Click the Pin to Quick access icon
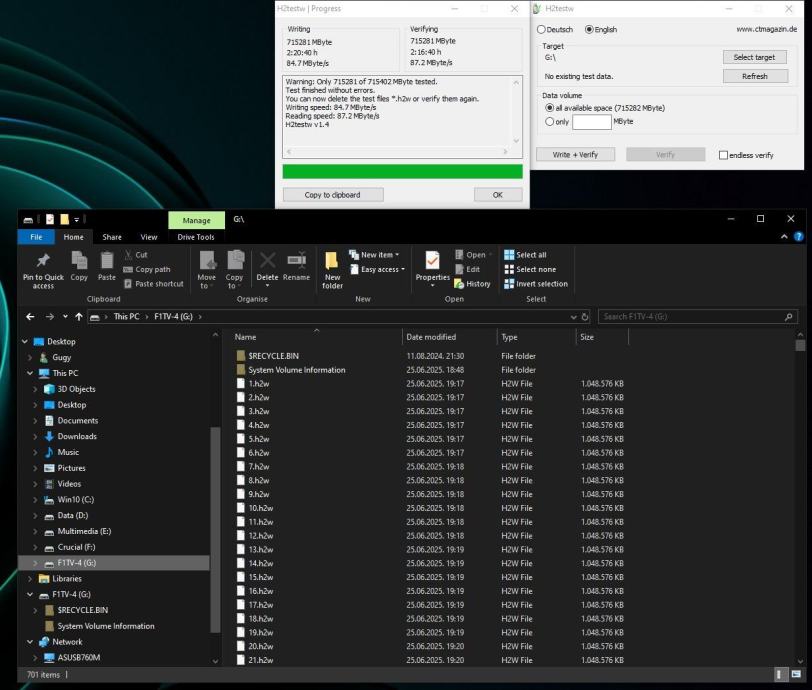Image resolution: width=812 pixels, height=690 pixels. pyautogui.click(x=43, y=262)
